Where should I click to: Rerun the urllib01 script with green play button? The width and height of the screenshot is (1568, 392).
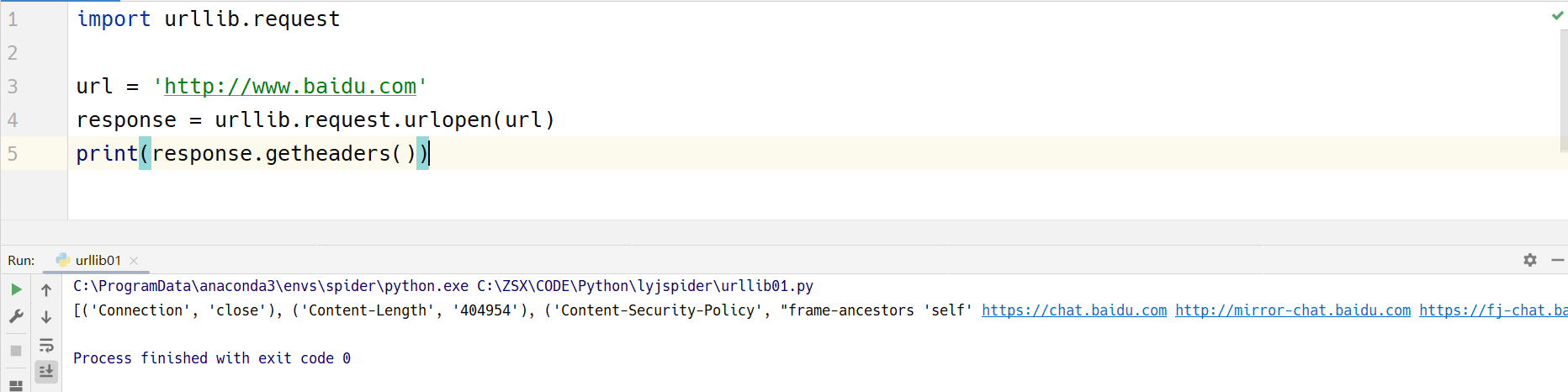tap(16, 289)
